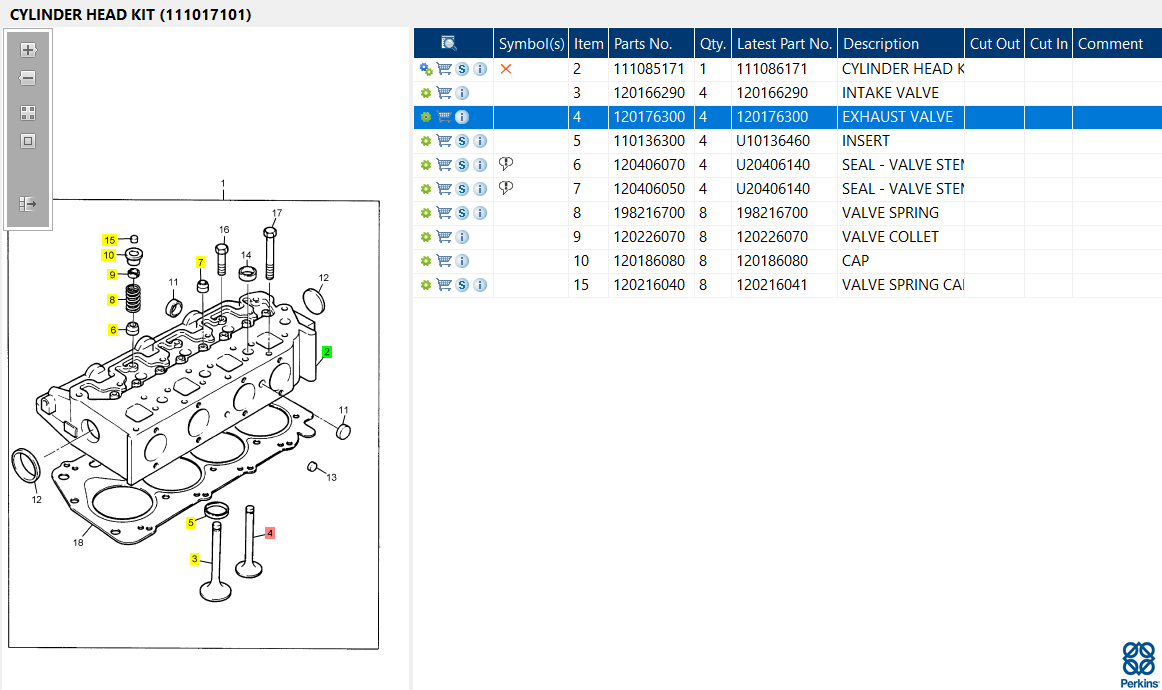Click the yellow callout 8 on the diagram

tap(113, 299)
